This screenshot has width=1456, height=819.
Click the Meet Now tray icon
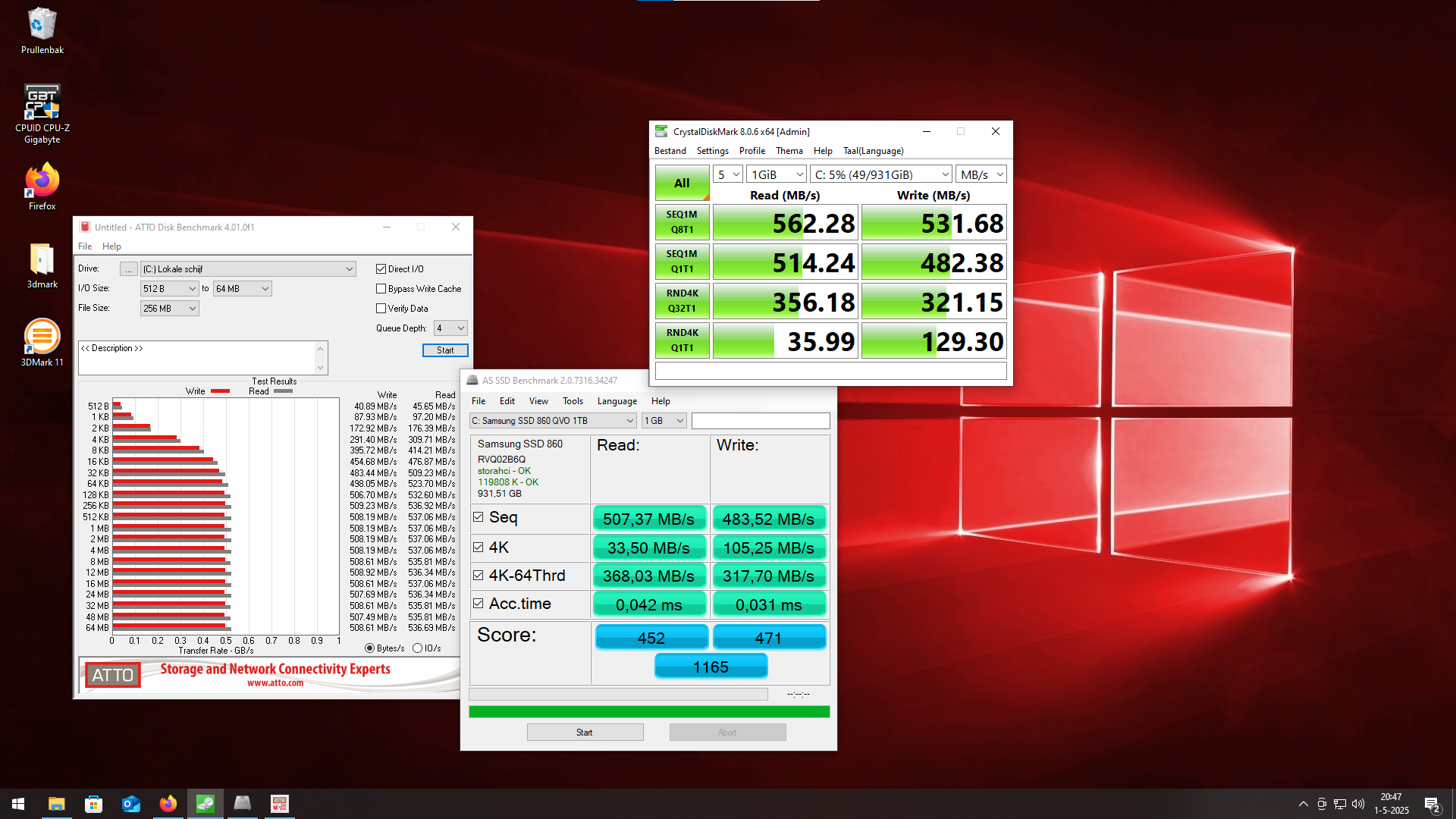(1322, 804)
